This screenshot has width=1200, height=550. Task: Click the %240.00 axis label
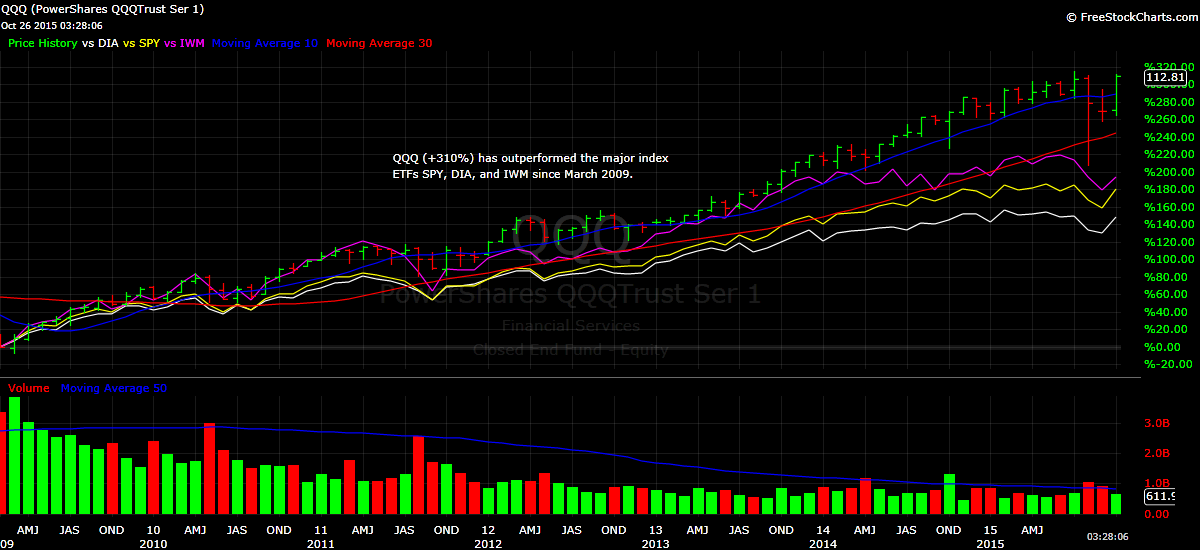click(1169, 137)
